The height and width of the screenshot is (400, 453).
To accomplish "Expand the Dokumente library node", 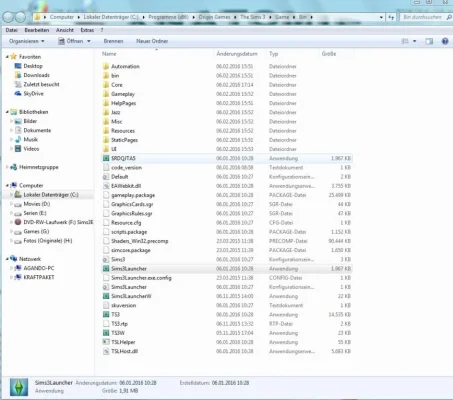I will [11, 130].
